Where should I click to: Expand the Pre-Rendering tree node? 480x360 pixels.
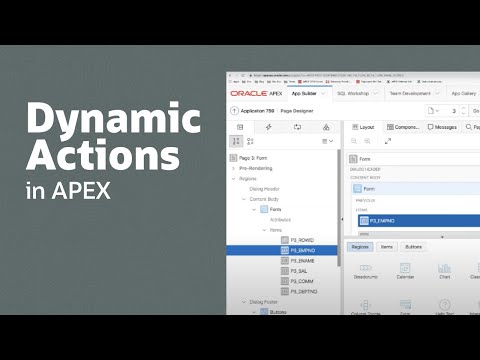tap(233, 168)
